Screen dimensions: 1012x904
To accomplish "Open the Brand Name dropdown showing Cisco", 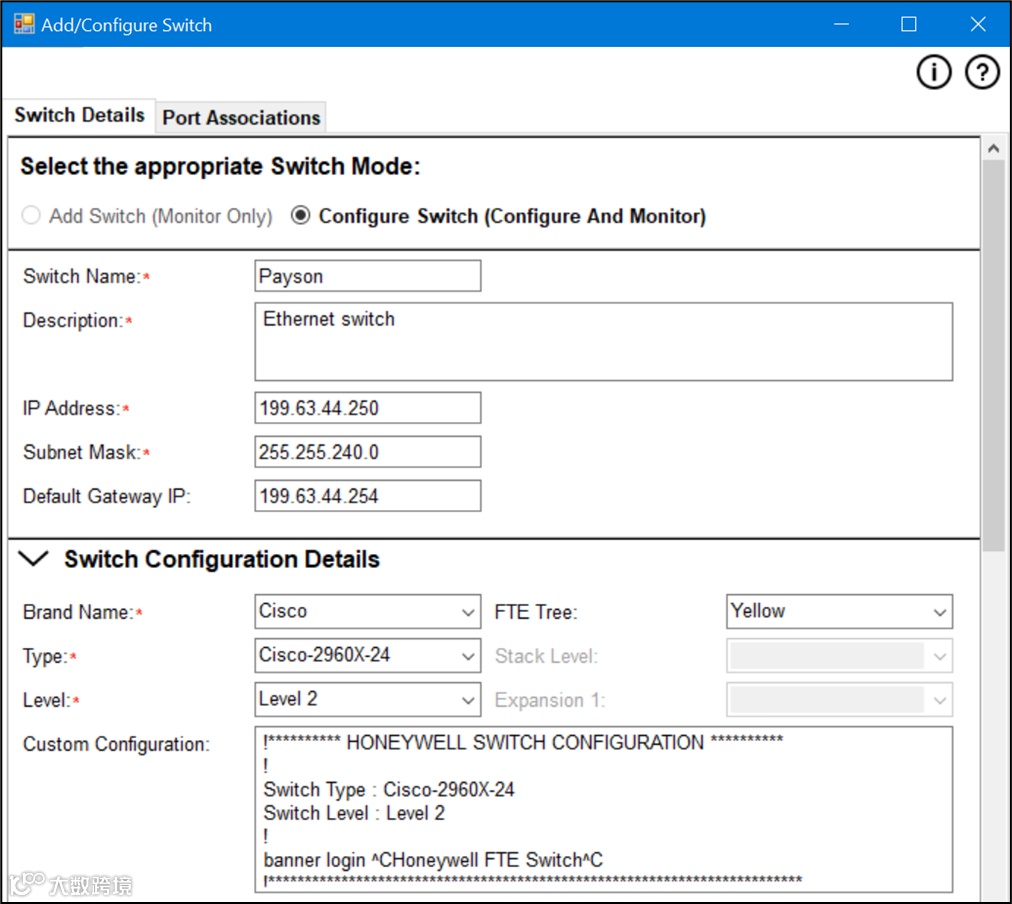I will click(x=367, y=611).
